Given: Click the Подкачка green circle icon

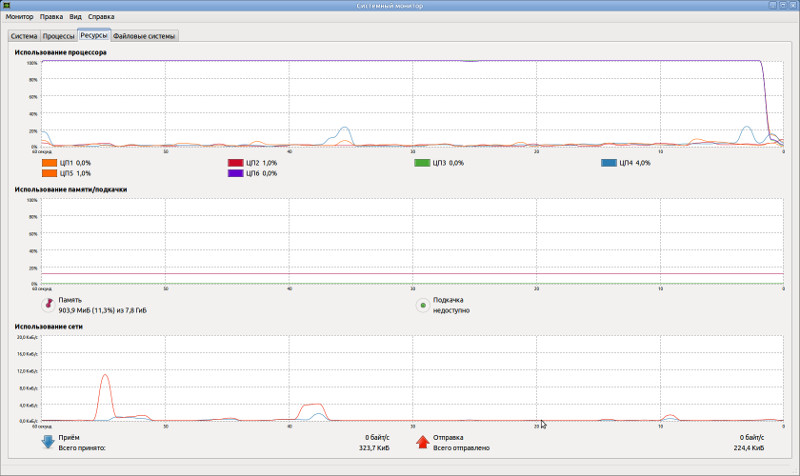Looking at the screenshot, I should (422, 305).
